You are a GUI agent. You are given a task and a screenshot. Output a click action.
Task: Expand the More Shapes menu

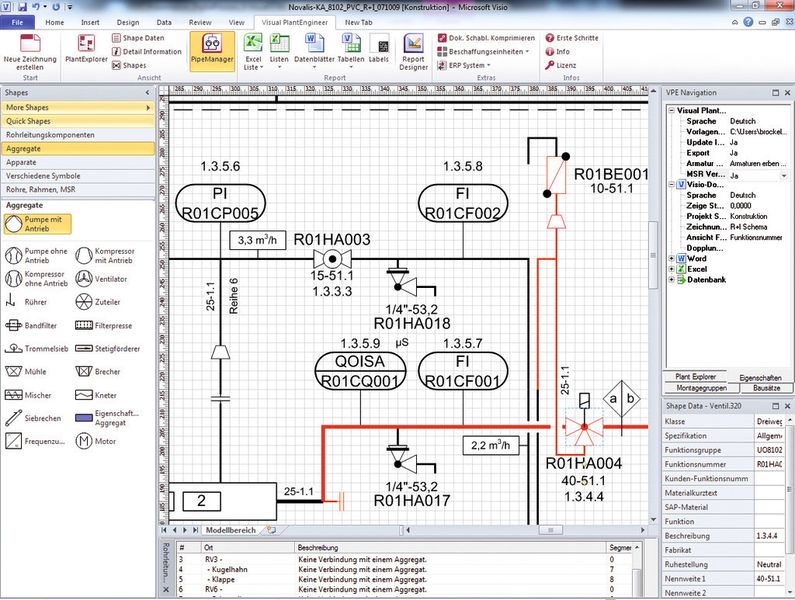click(78, 108)
